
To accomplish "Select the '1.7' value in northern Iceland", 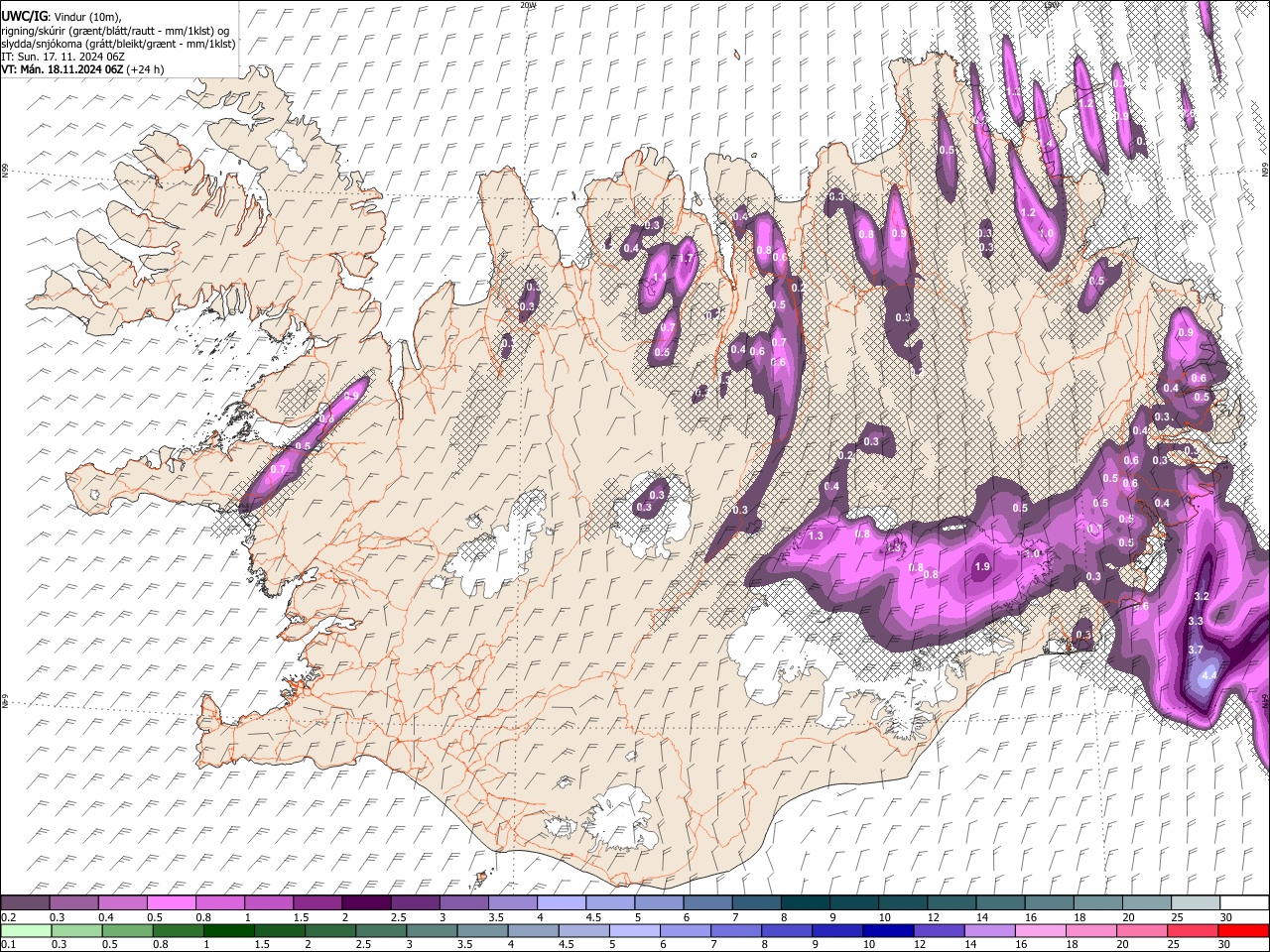I will tap(686, 259).
